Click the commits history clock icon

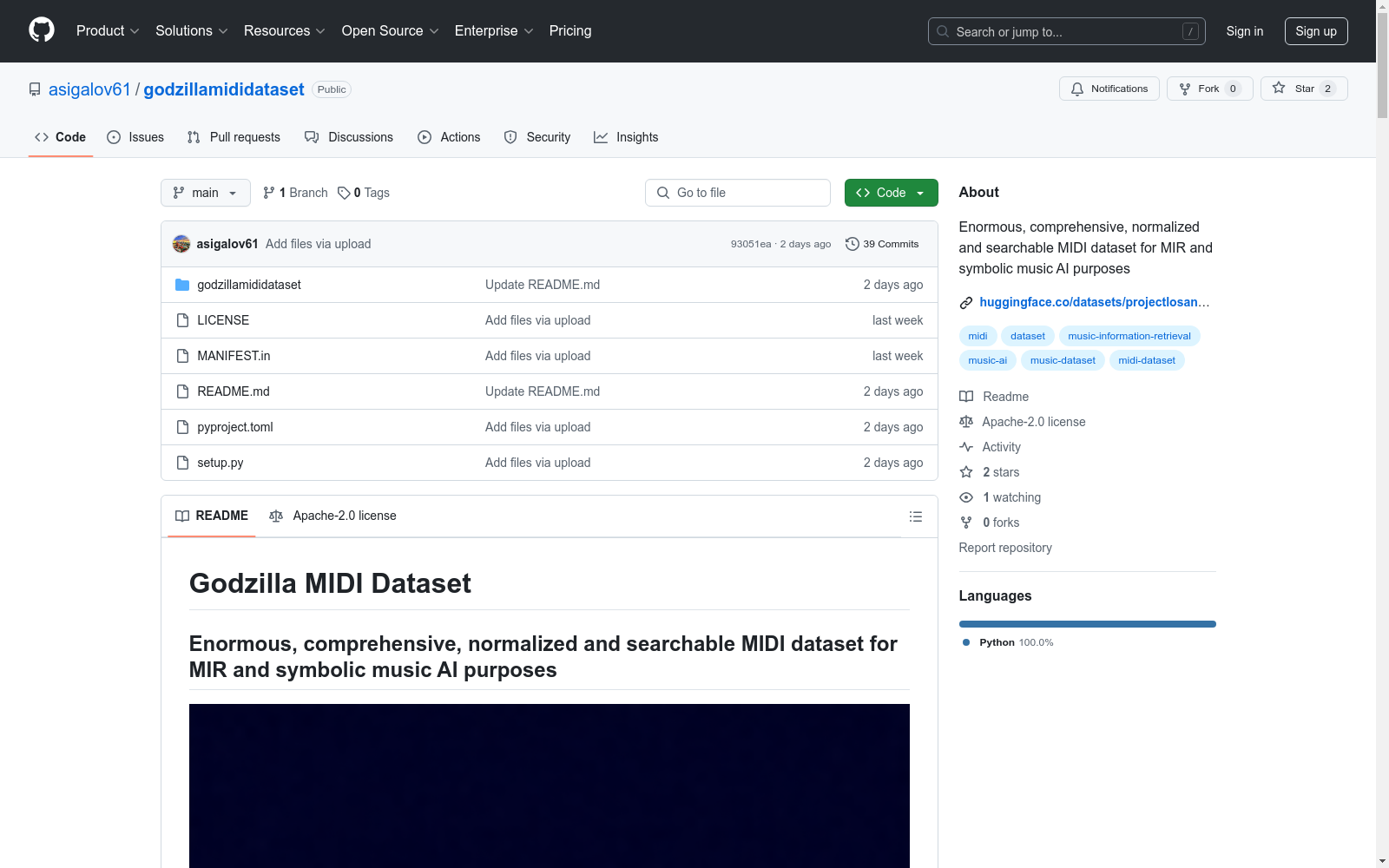852,244
